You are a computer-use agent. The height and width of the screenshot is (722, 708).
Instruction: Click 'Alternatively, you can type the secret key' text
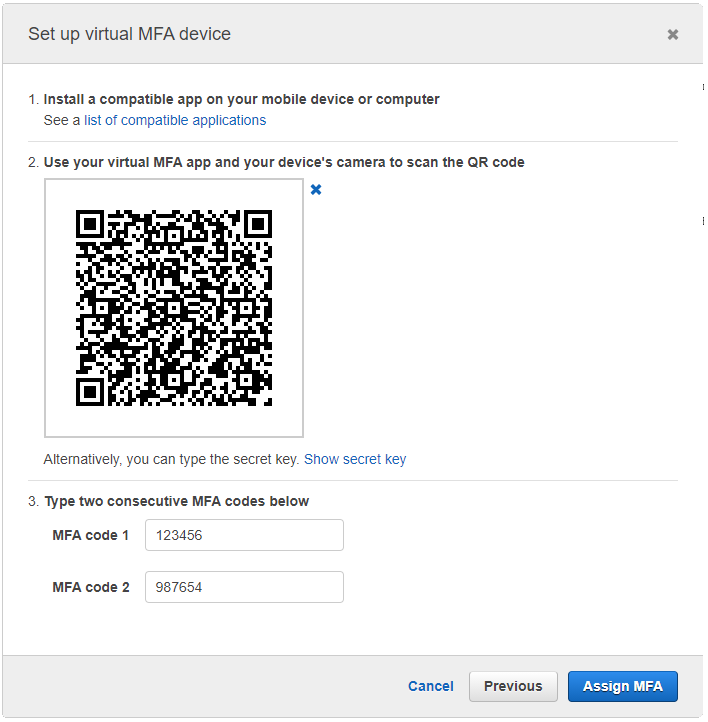tap(172, 459)
